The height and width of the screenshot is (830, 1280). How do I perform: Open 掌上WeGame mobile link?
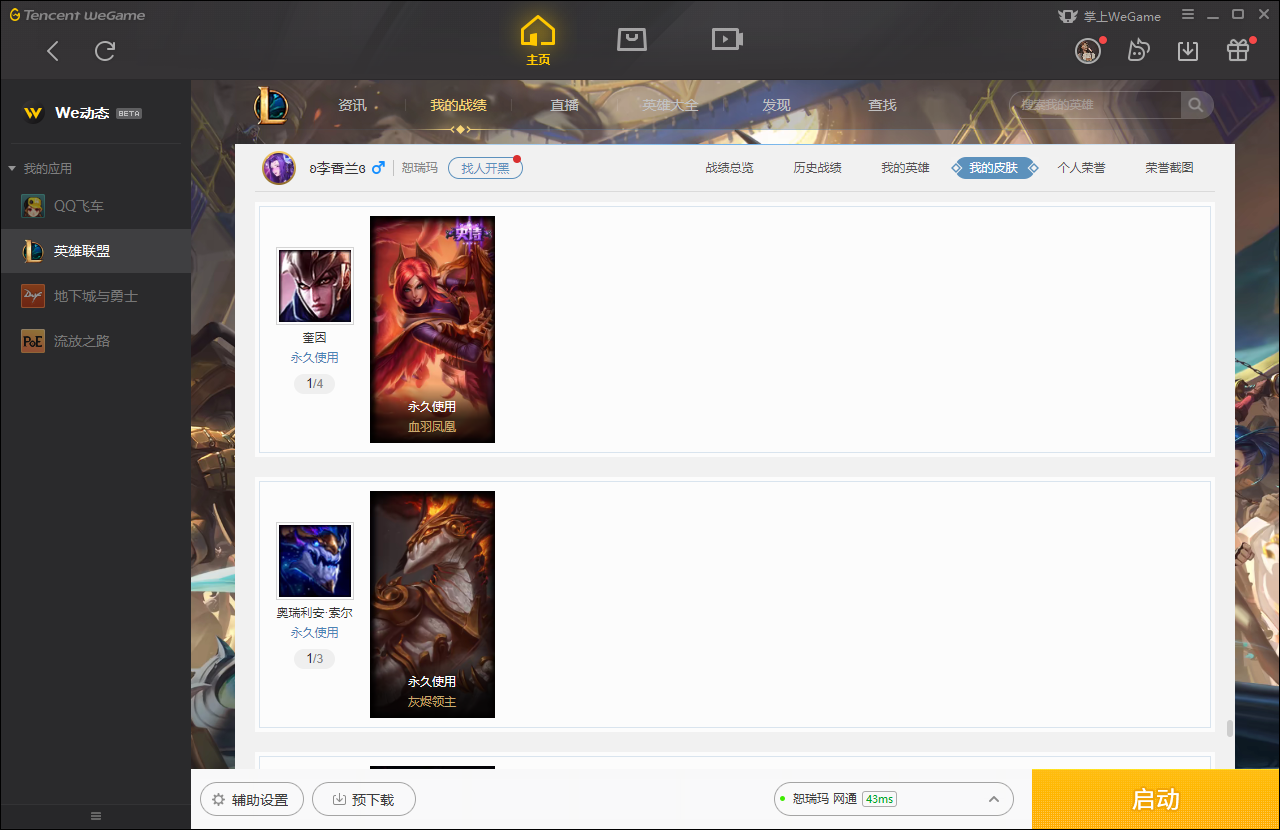pos(1110,16)
